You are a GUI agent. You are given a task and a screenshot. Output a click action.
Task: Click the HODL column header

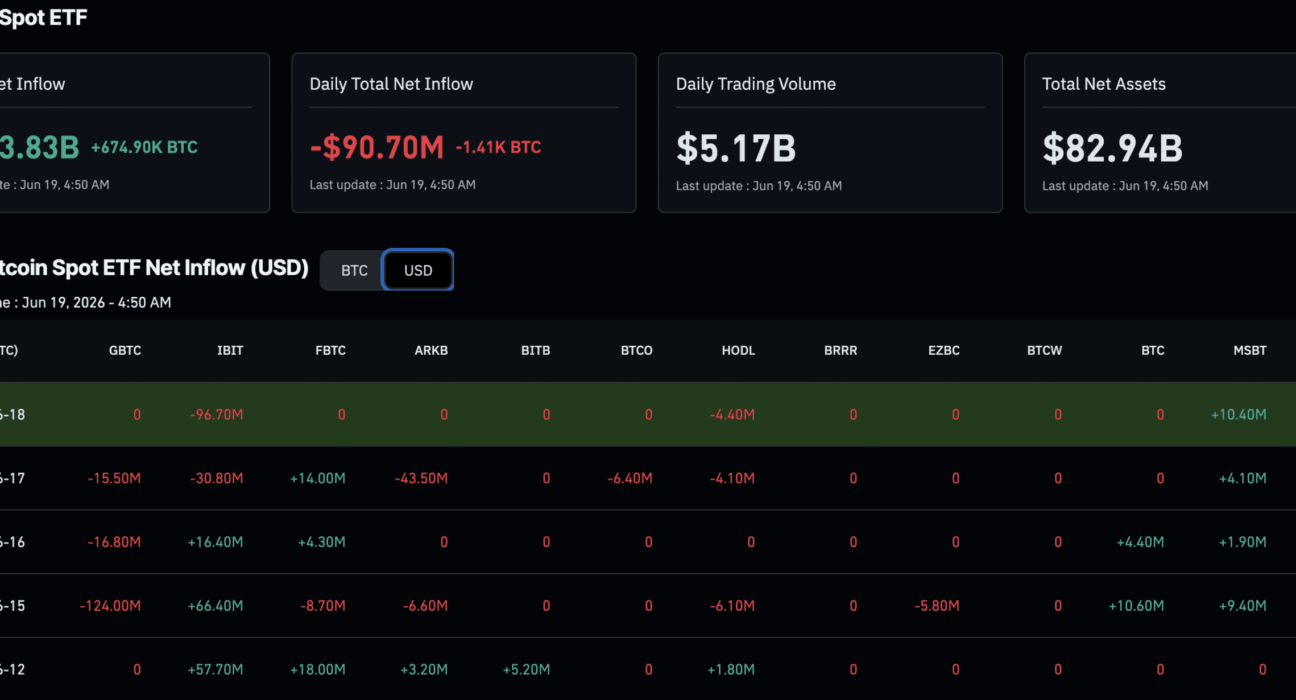point(738,351)
